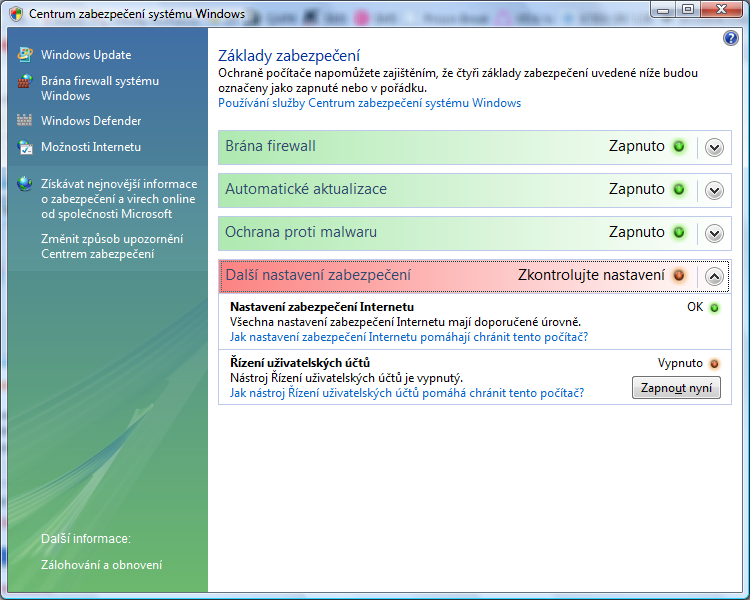Click the Brána firewall header label
This screenshot has width=750, height=600.
270,146
